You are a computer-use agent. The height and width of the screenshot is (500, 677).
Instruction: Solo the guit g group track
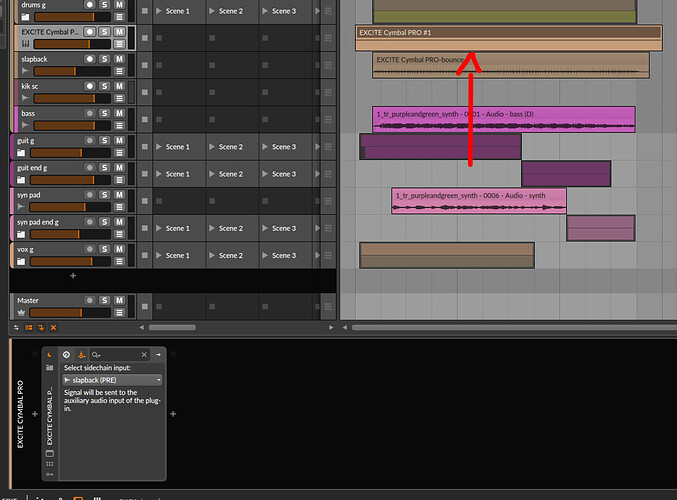pos(104,140)
